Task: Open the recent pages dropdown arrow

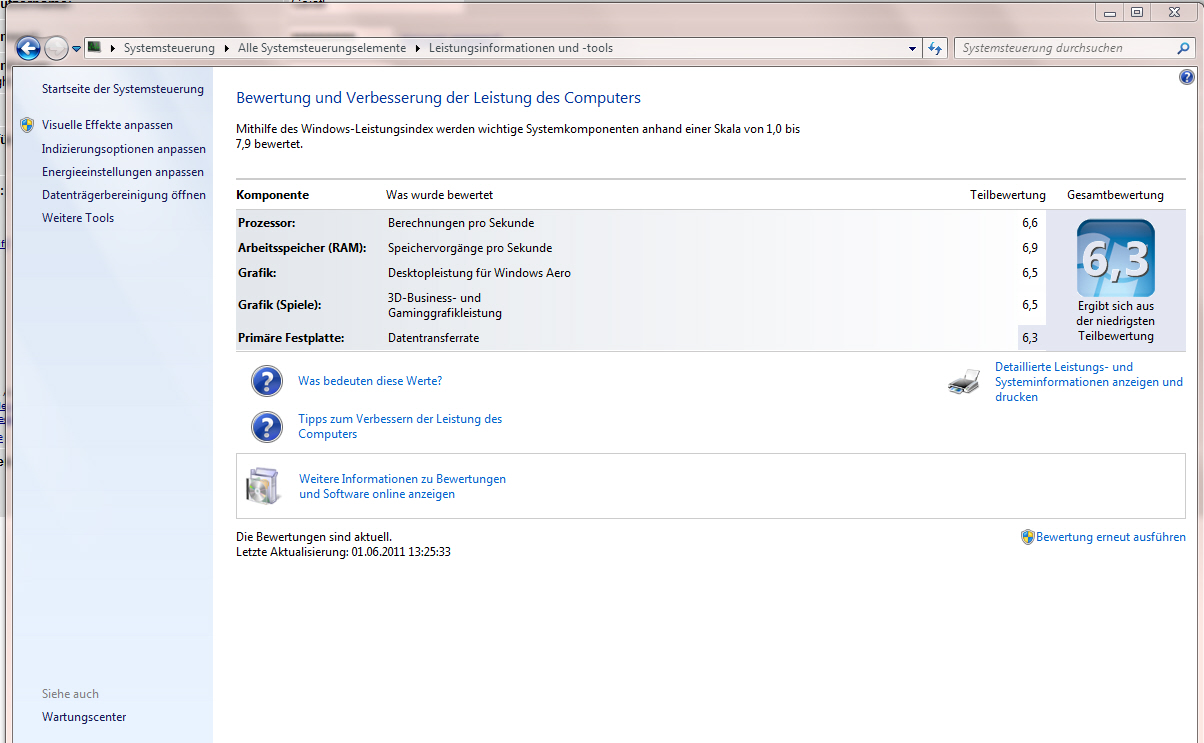Action: pyautogui.click(x=76, y=49)
